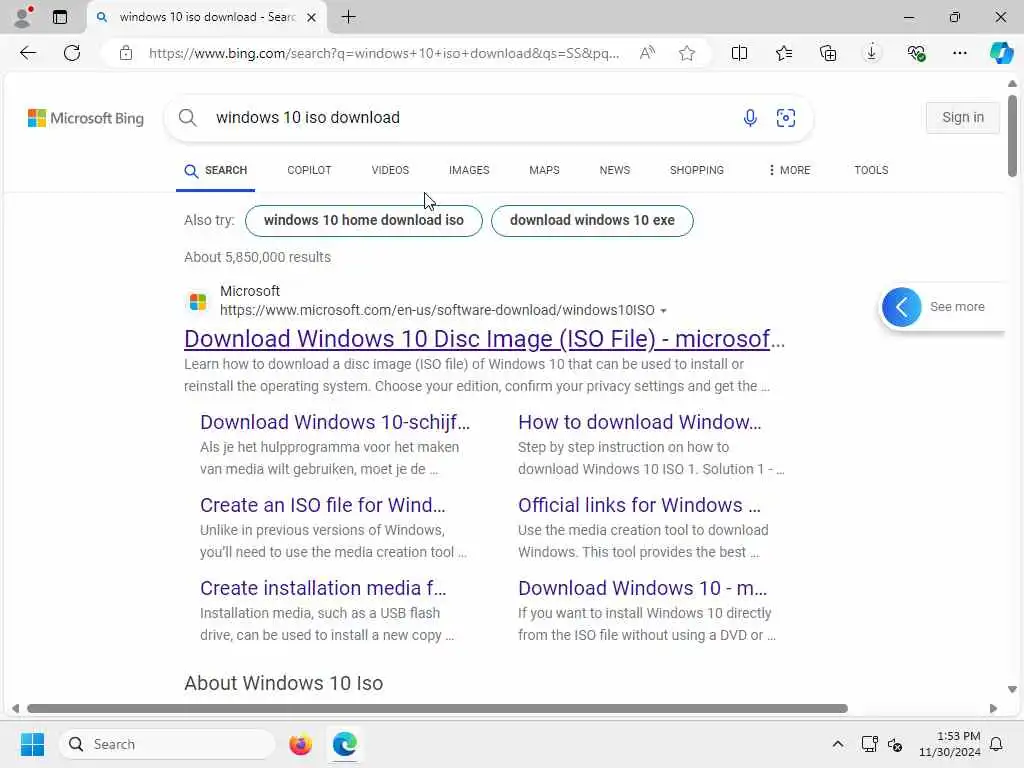Open the notifications bell icon
The width and height of the screenshot is (1024, 768).
(996, 744)
